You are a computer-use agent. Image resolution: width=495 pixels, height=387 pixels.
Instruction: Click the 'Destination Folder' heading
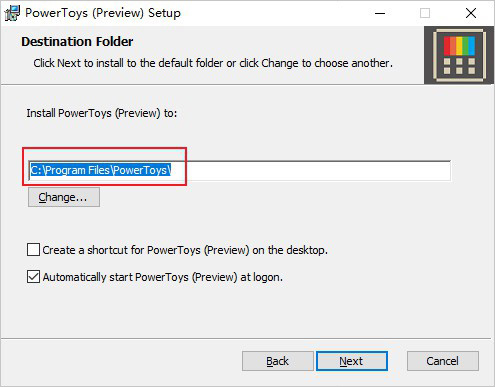coord(77,42)
